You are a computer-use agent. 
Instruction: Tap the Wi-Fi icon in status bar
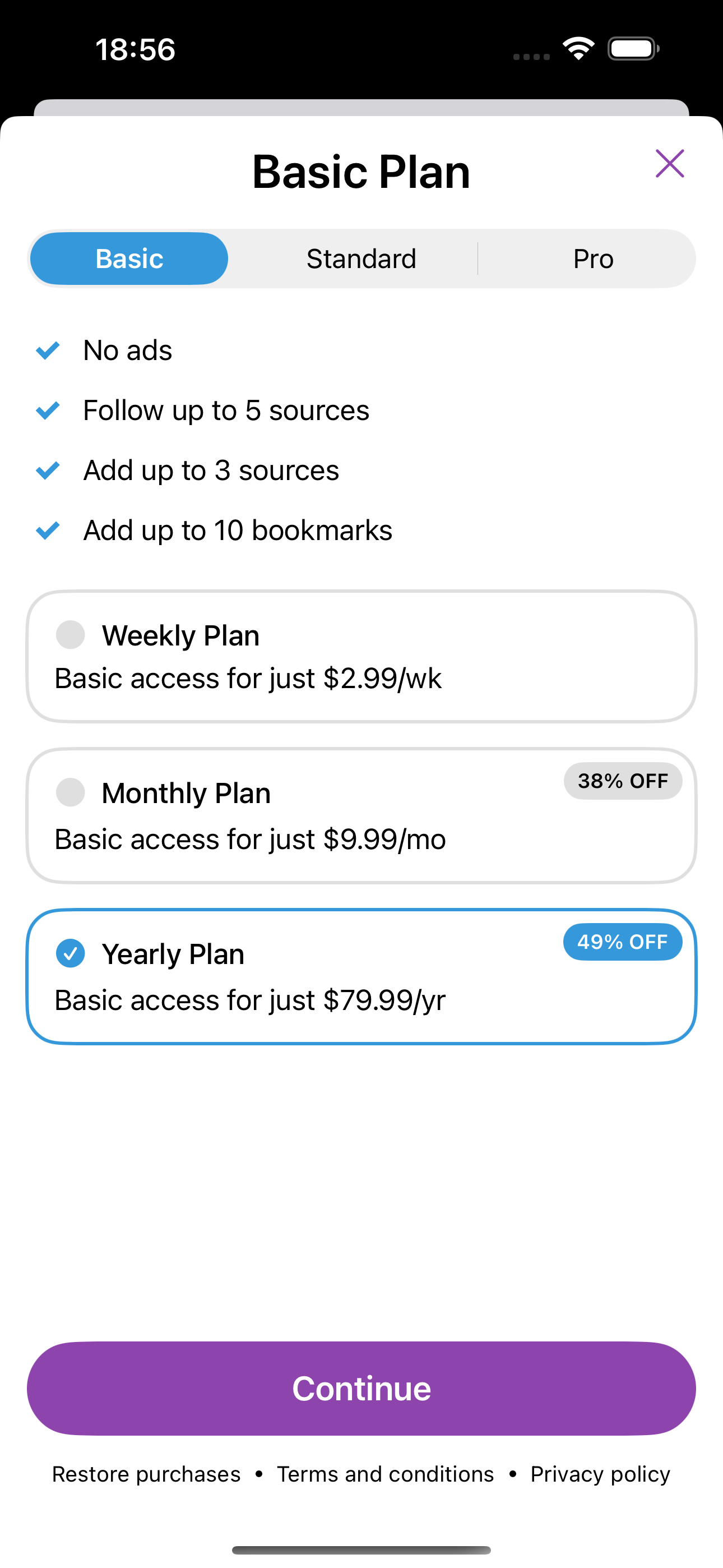tap(578, 48)
